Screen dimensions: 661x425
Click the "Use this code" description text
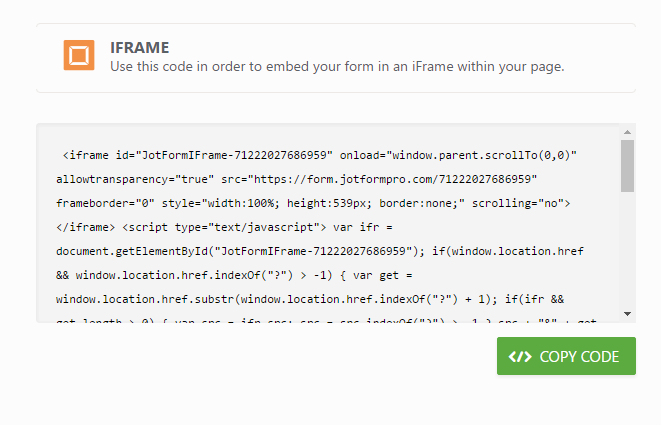[337, 67]
